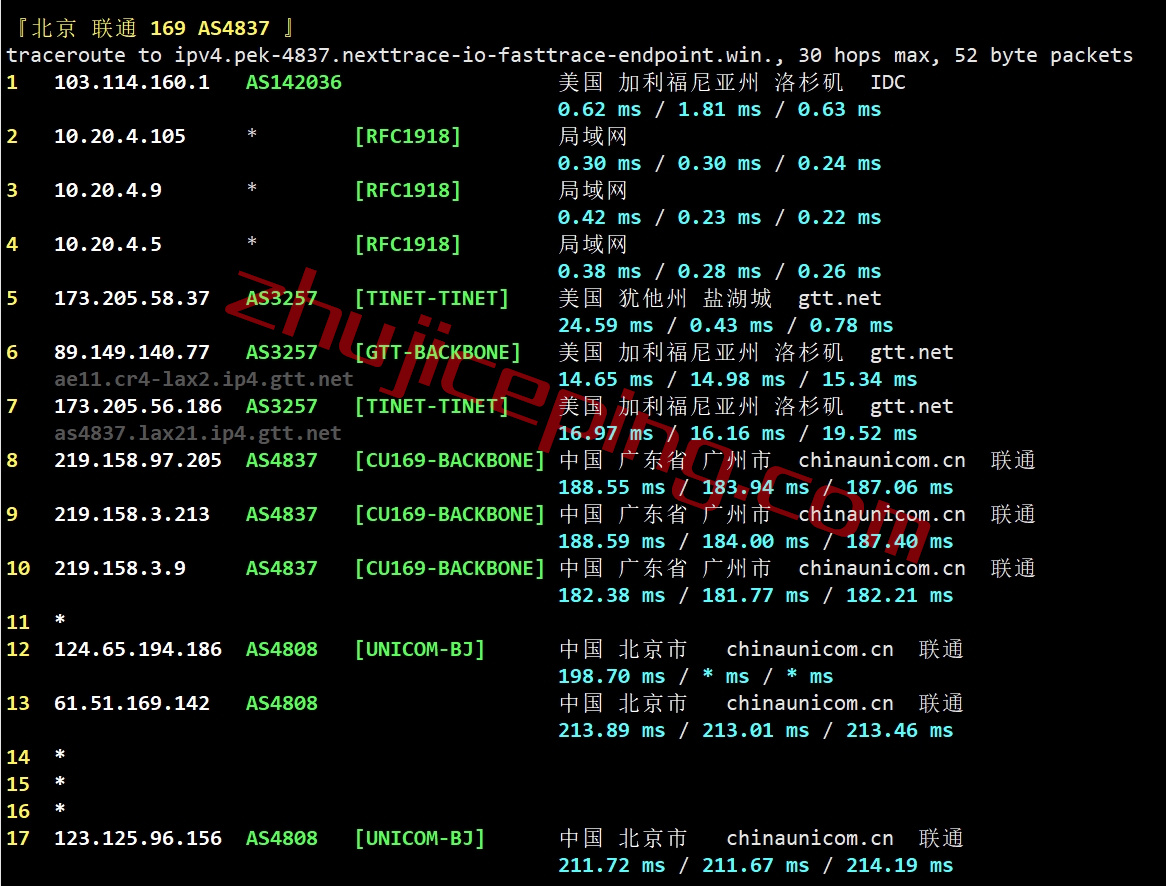Click the IP address 219.158.3.213
Viewport: 1166px width, 886px height.
coord(131,514)
